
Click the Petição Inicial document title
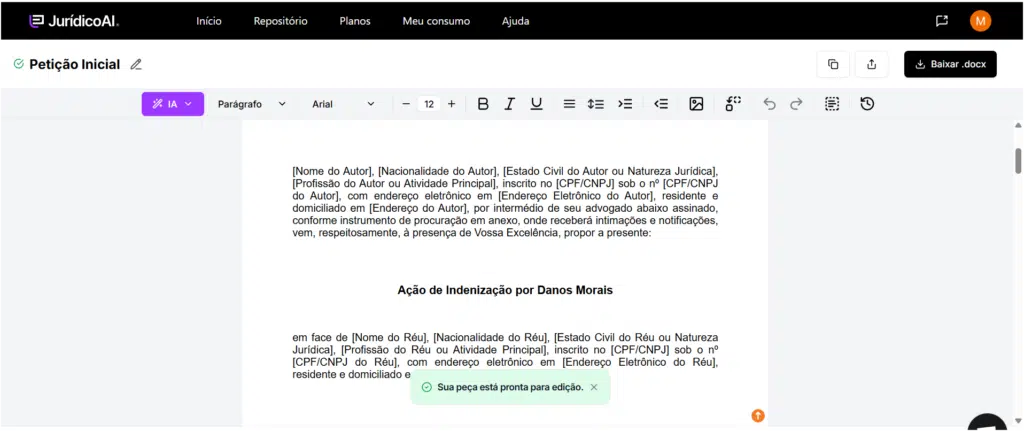click(x=74, y=64)
